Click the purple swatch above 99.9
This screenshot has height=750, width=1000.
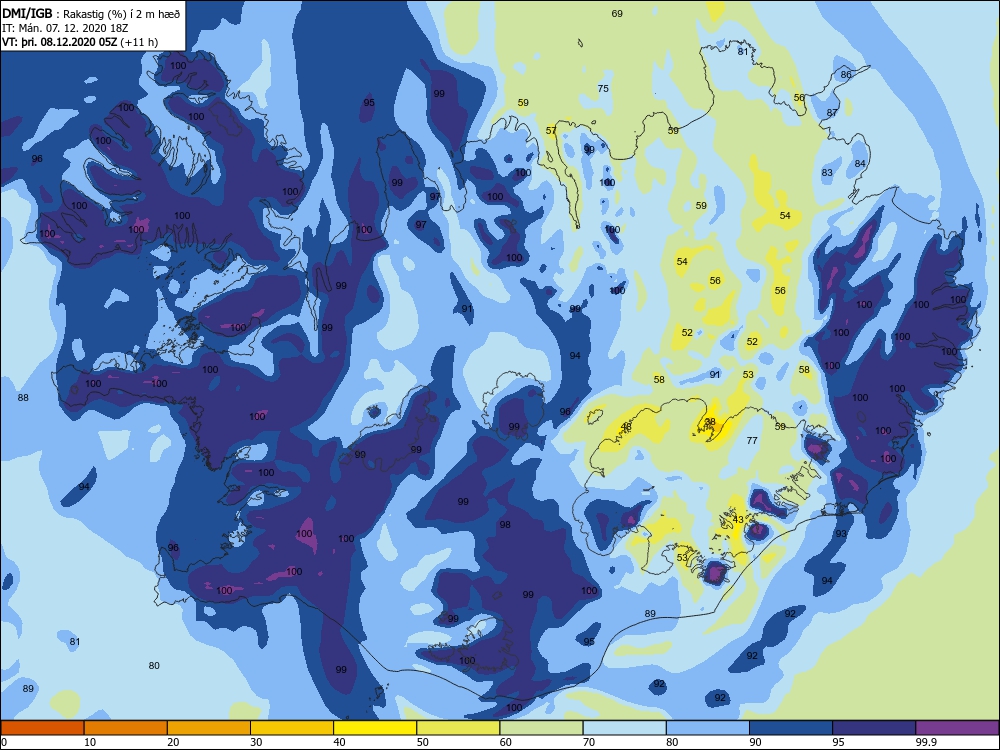pos(957,728)
